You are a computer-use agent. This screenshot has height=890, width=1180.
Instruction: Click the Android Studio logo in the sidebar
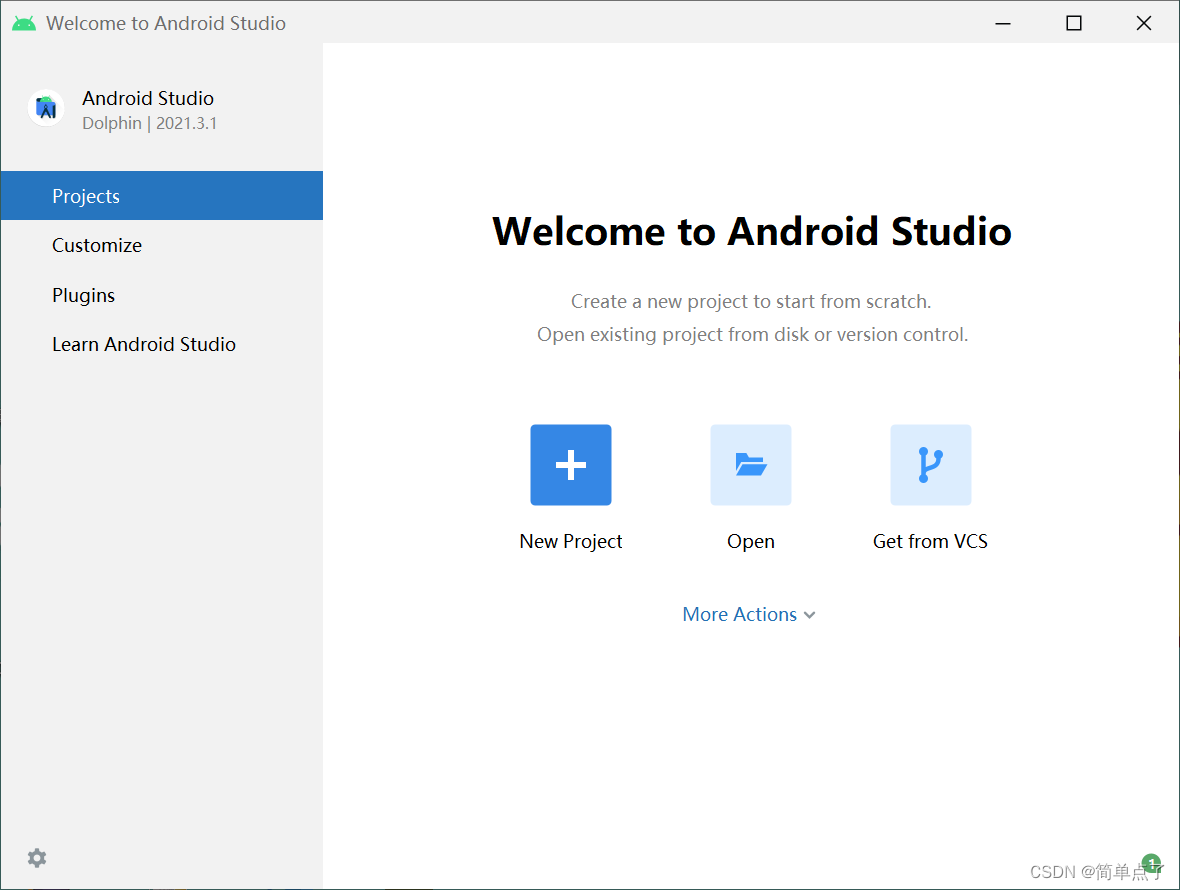tap(46, 108)
